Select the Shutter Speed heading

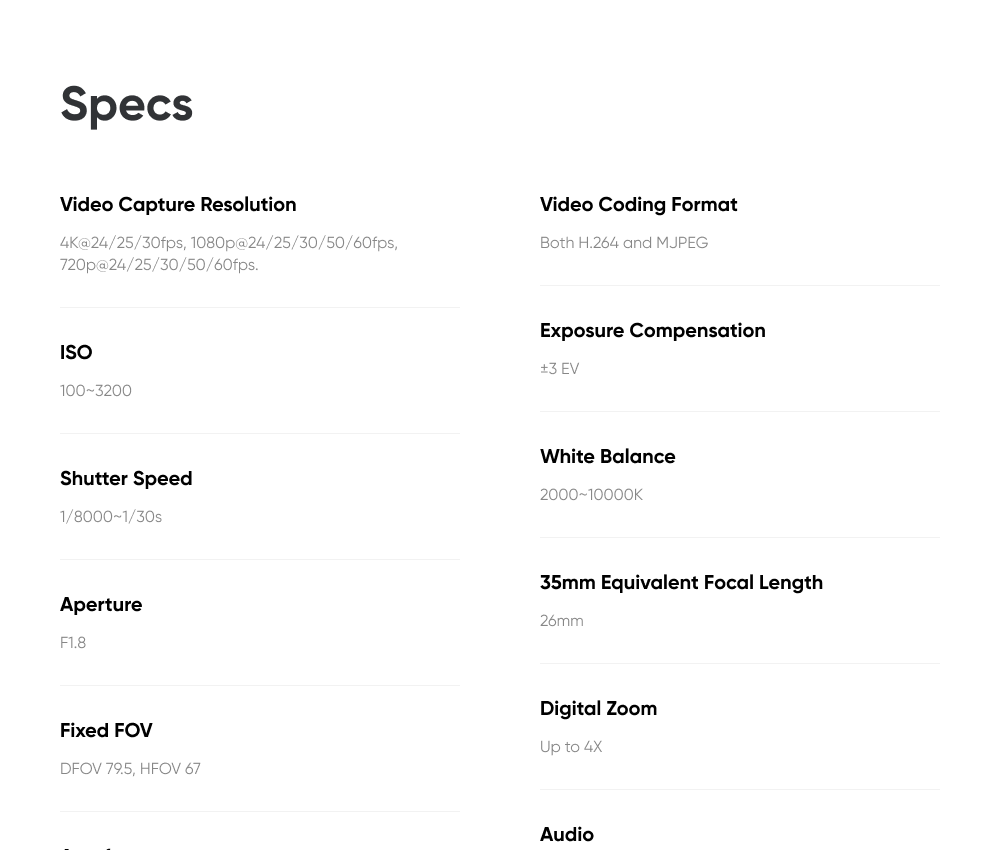pyautogui.click(x=126, y=479)
